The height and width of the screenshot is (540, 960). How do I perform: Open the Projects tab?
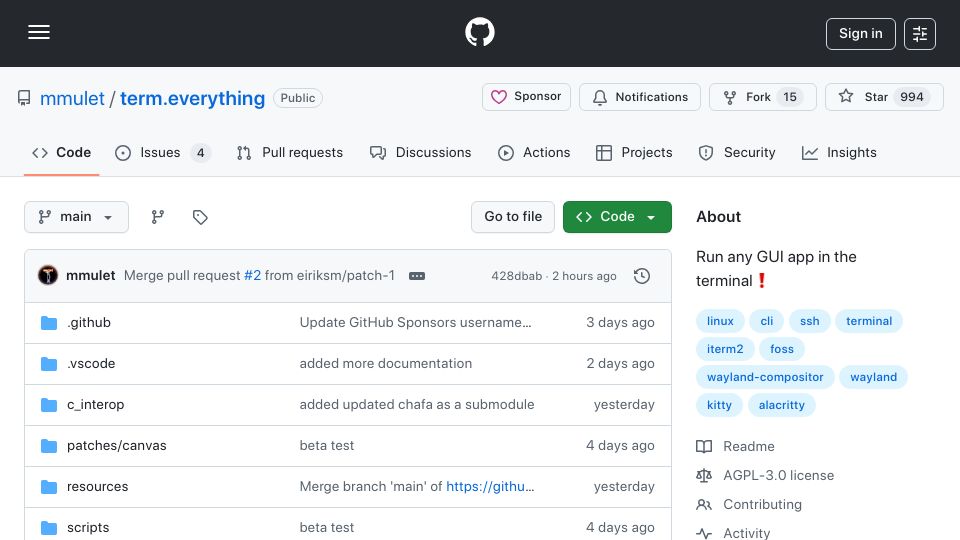(634, 152)
